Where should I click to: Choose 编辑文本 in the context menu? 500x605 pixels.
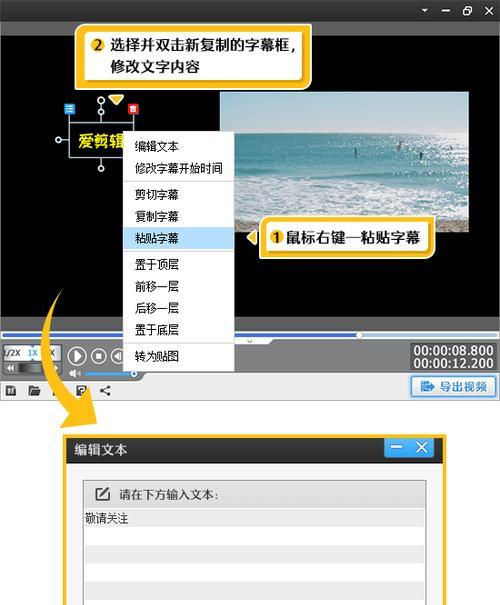[x=178, y=147]
